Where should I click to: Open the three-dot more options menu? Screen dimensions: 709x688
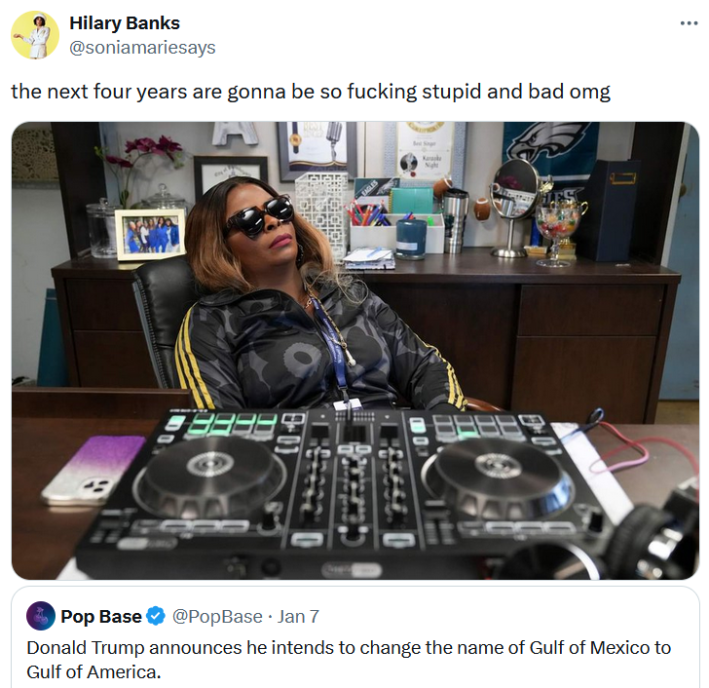click(689, 24)
